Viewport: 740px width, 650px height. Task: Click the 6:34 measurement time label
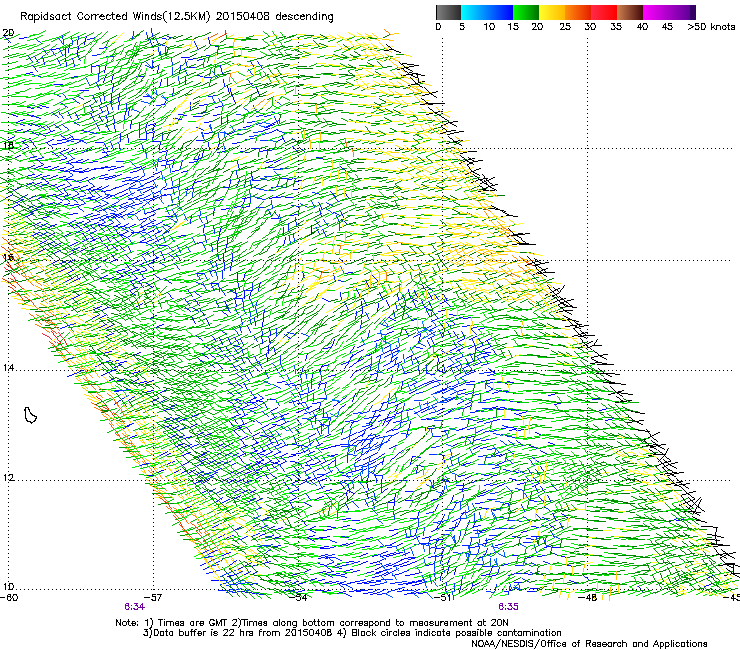click(x=135, y=607)
